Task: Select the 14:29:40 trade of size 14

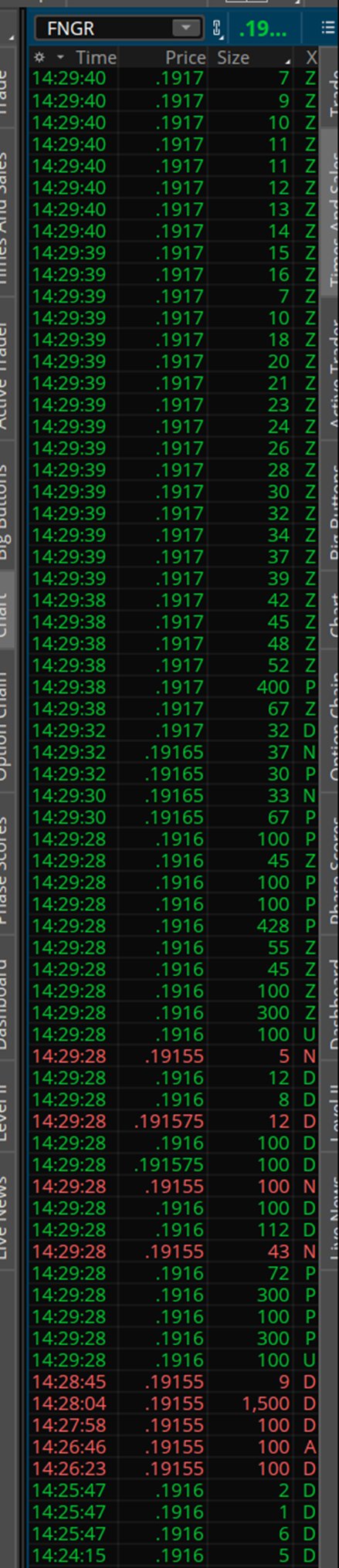Action: click(174, 231)
